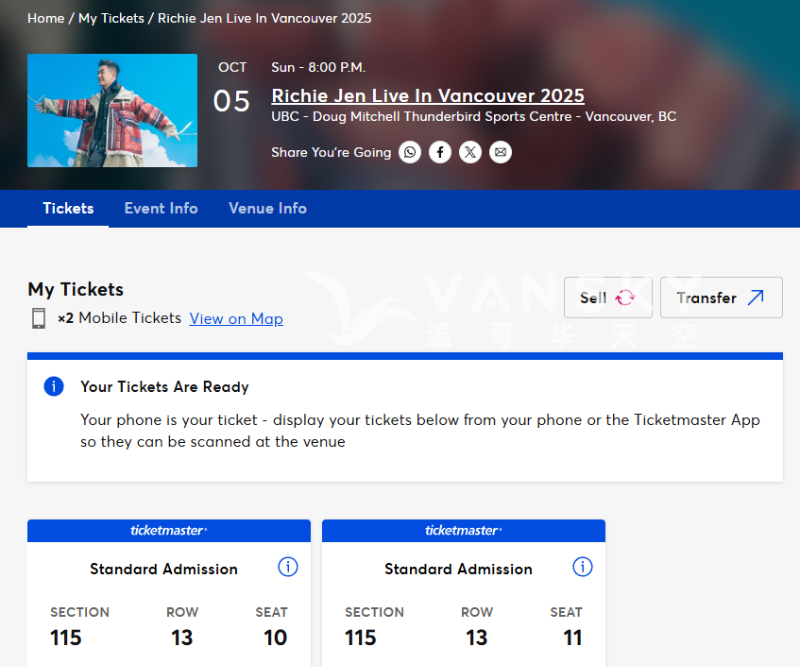Open info icon on seat 10 ticket
This screenshot has width=800, height=667.
pyautogui.click(x=288, y=567)
